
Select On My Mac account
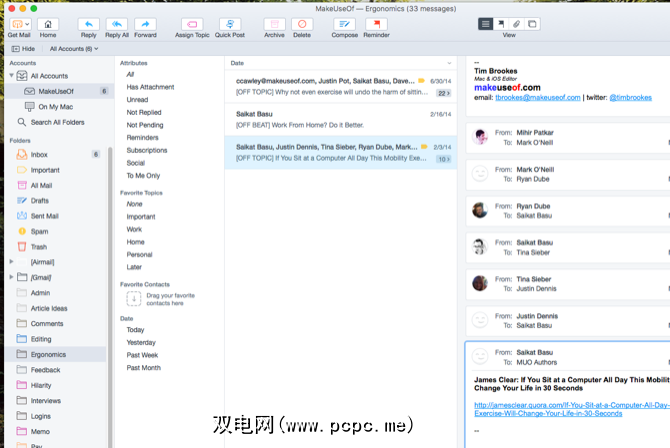coord(59,106)
